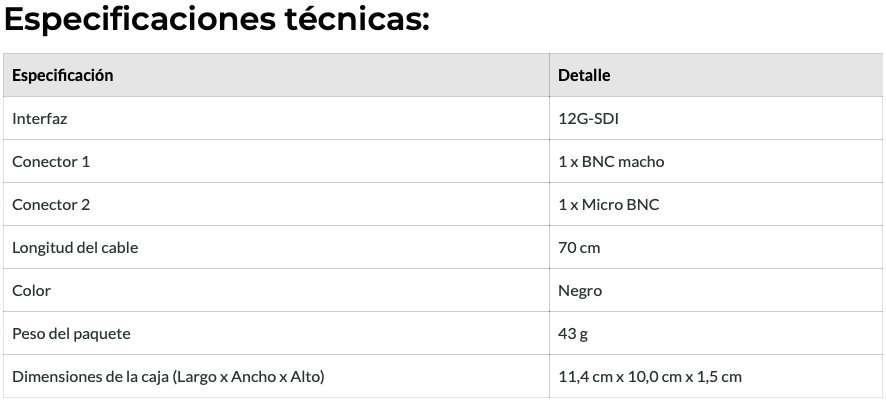
Task: Click the 'Conector 1' row label
Action: pyautogui.click(x=51, y=161)
